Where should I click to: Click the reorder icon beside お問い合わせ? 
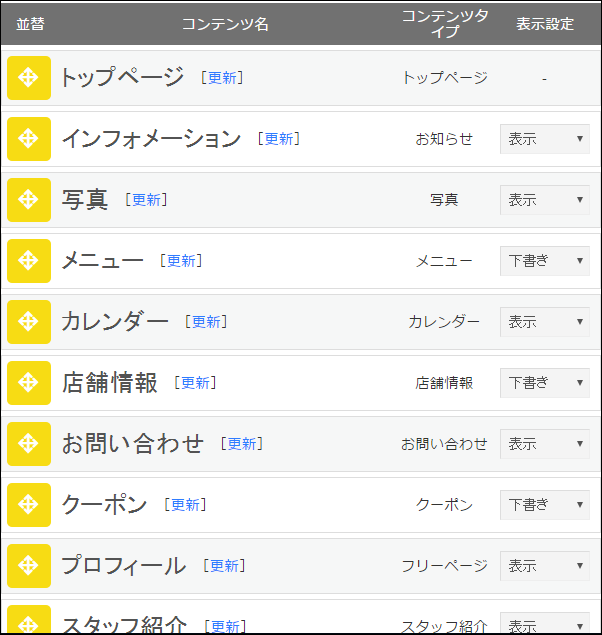pyautogui.click(x=28, y=444)
